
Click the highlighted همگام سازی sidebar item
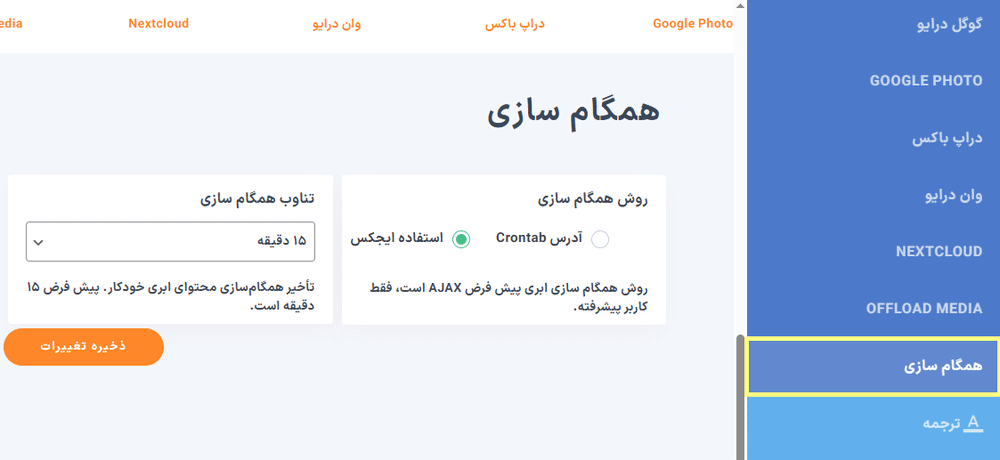point(943,366)
